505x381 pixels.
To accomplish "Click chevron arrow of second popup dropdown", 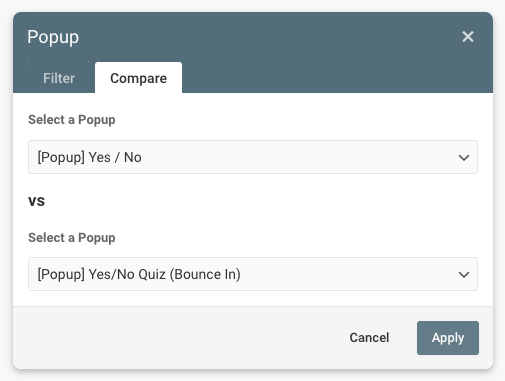I will coord(464,275).
